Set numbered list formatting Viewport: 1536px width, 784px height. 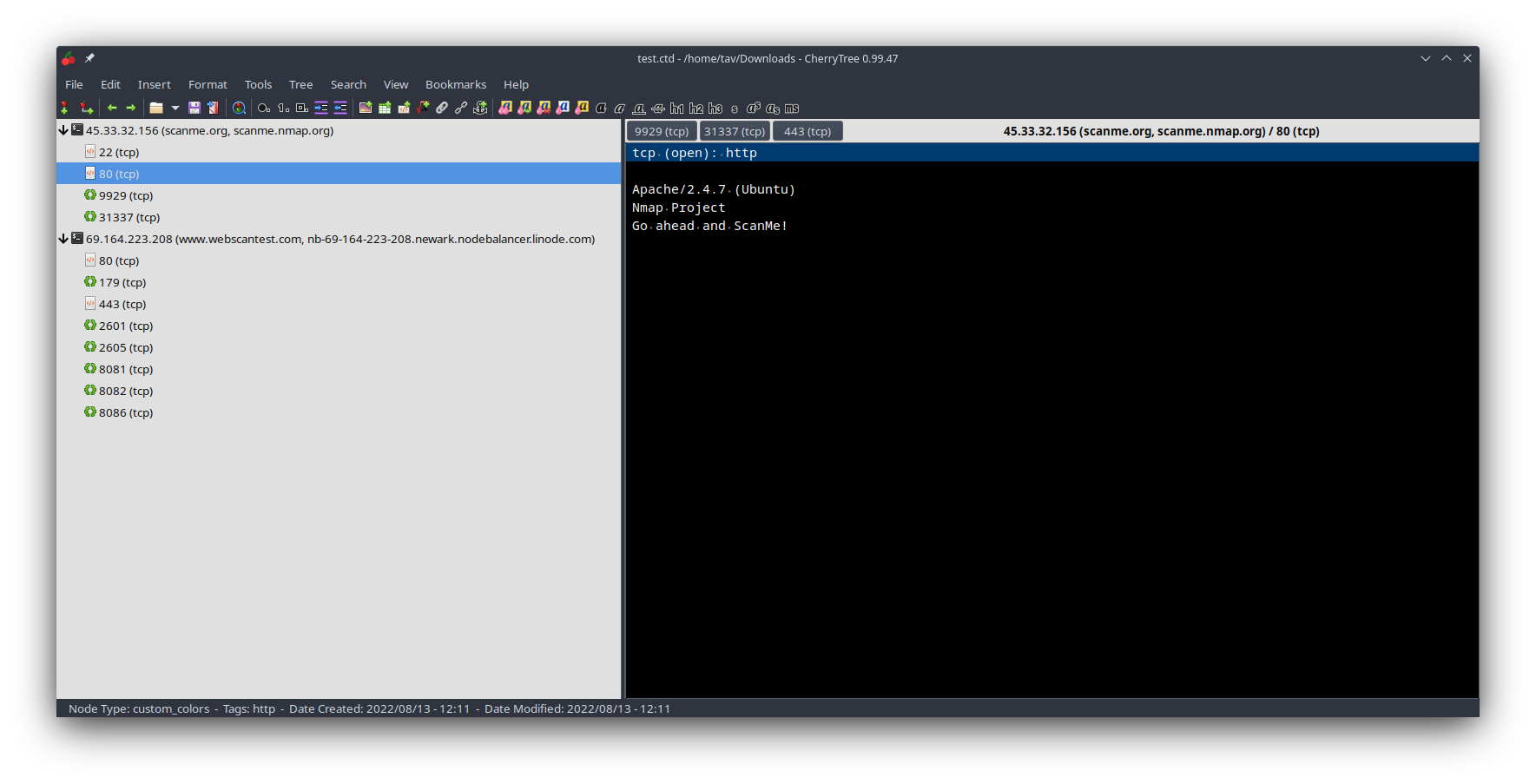click(x=283, y=108)
